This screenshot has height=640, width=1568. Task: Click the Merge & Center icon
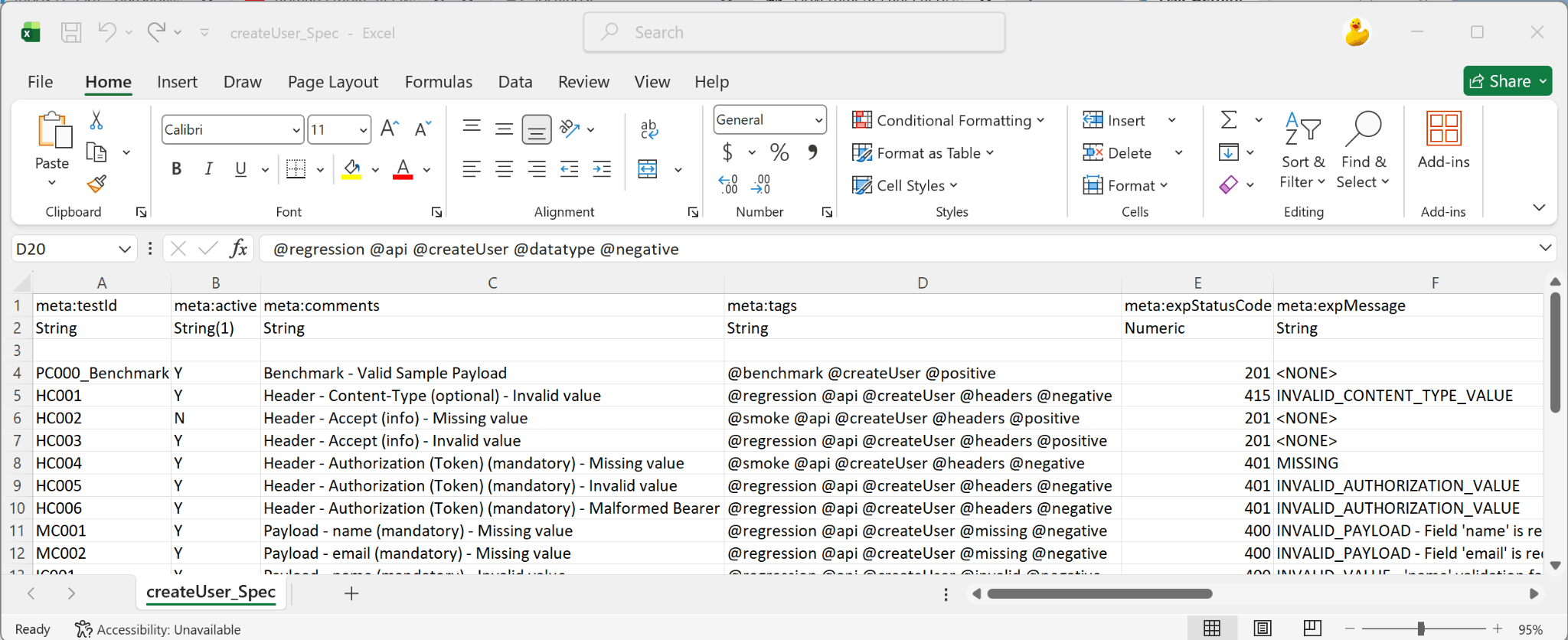coord(648,169)
